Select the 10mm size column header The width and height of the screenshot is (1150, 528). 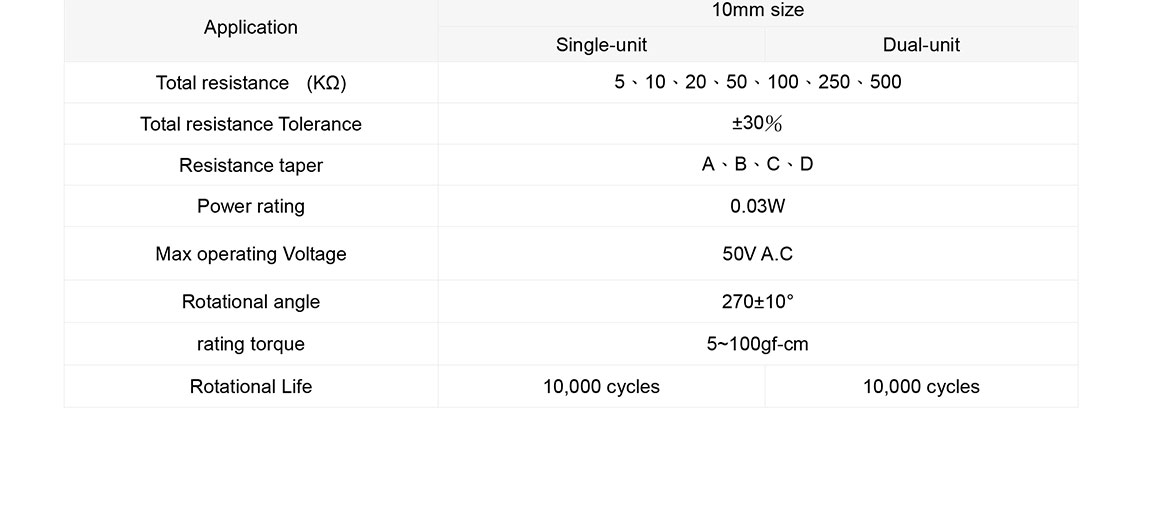click(x=757, y=11)
